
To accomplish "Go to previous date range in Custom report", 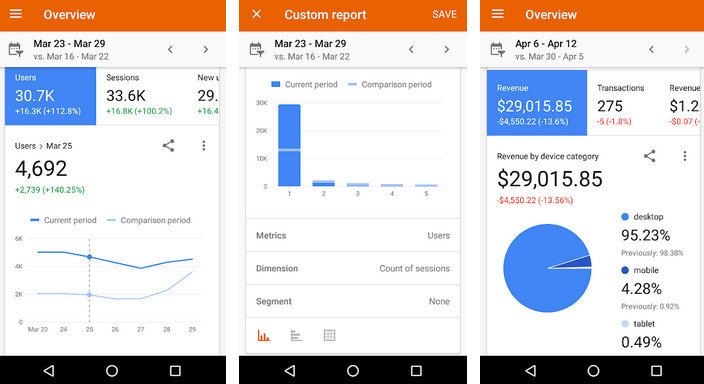I will pos(411,49).
